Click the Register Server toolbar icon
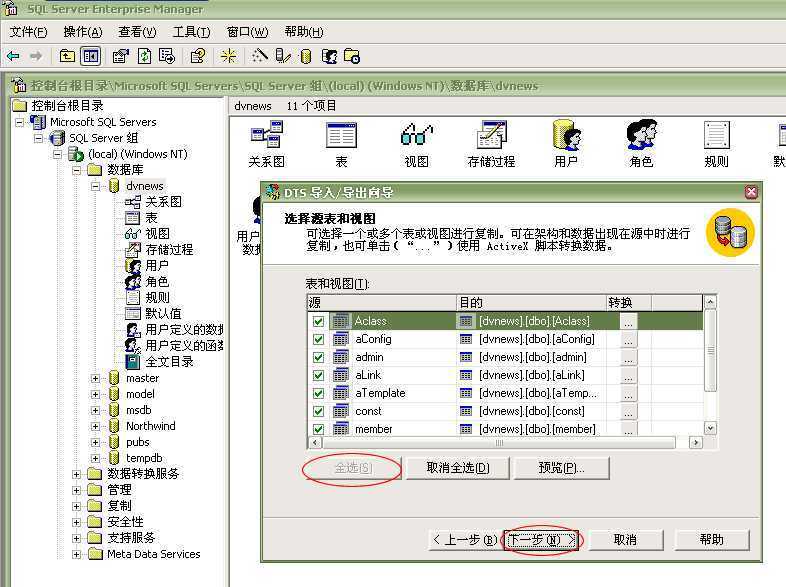Viewport: 786px width, 587px height. (283, 56)
